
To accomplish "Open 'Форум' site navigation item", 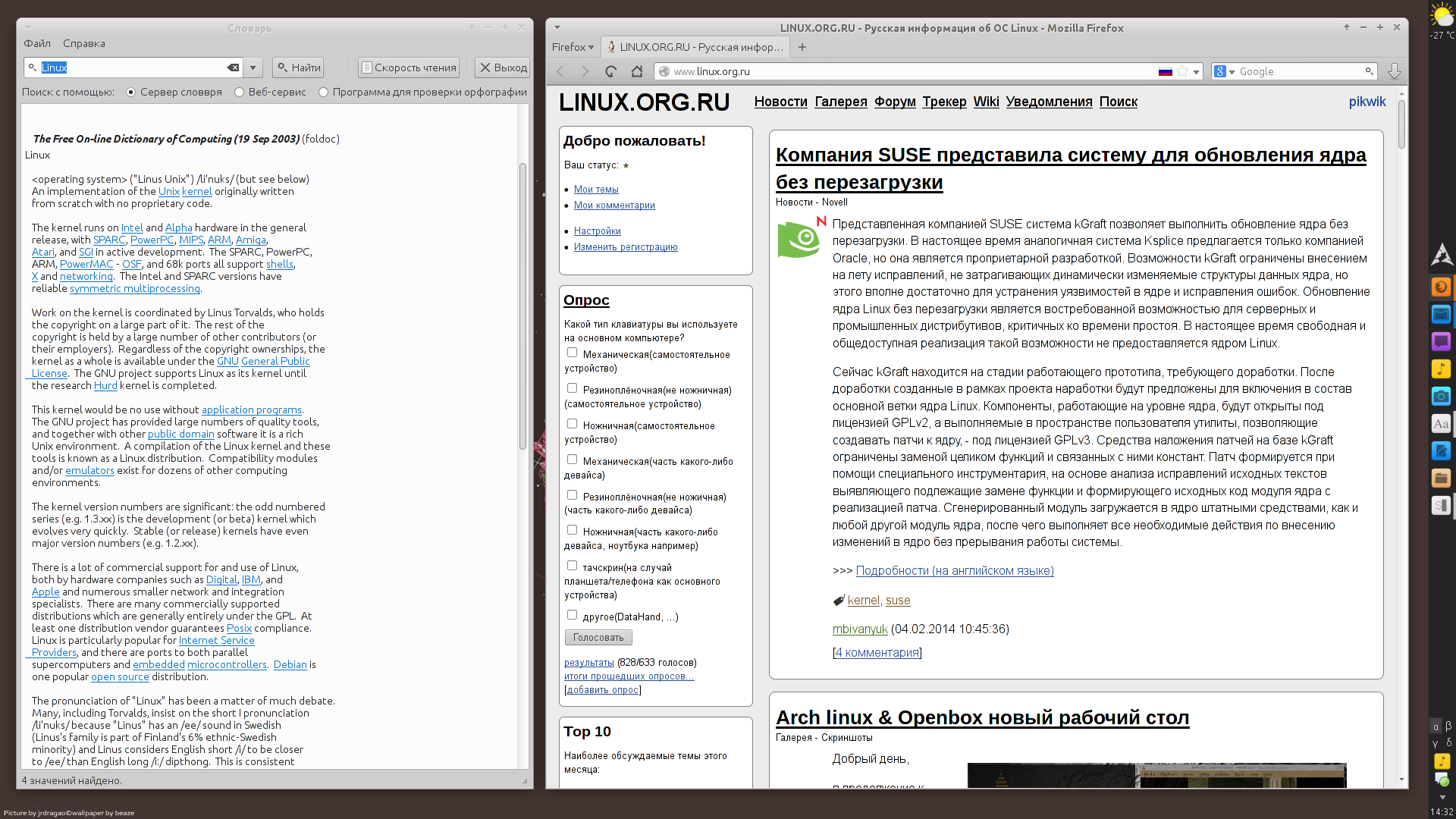I will 895,102.
